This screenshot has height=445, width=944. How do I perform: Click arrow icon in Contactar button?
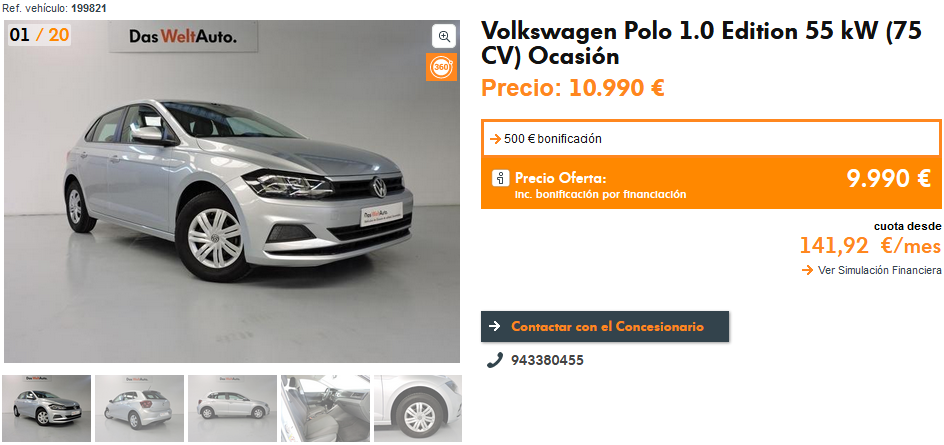[495, 326]
